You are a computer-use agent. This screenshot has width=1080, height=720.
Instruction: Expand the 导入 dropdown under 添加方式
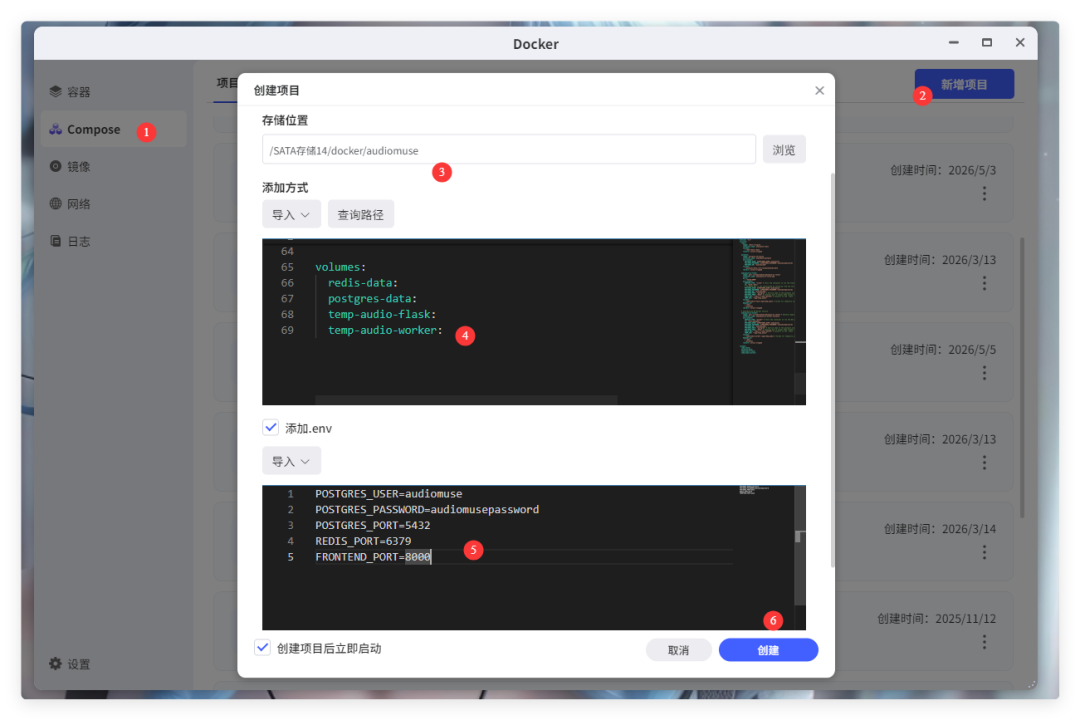(291, 214)
